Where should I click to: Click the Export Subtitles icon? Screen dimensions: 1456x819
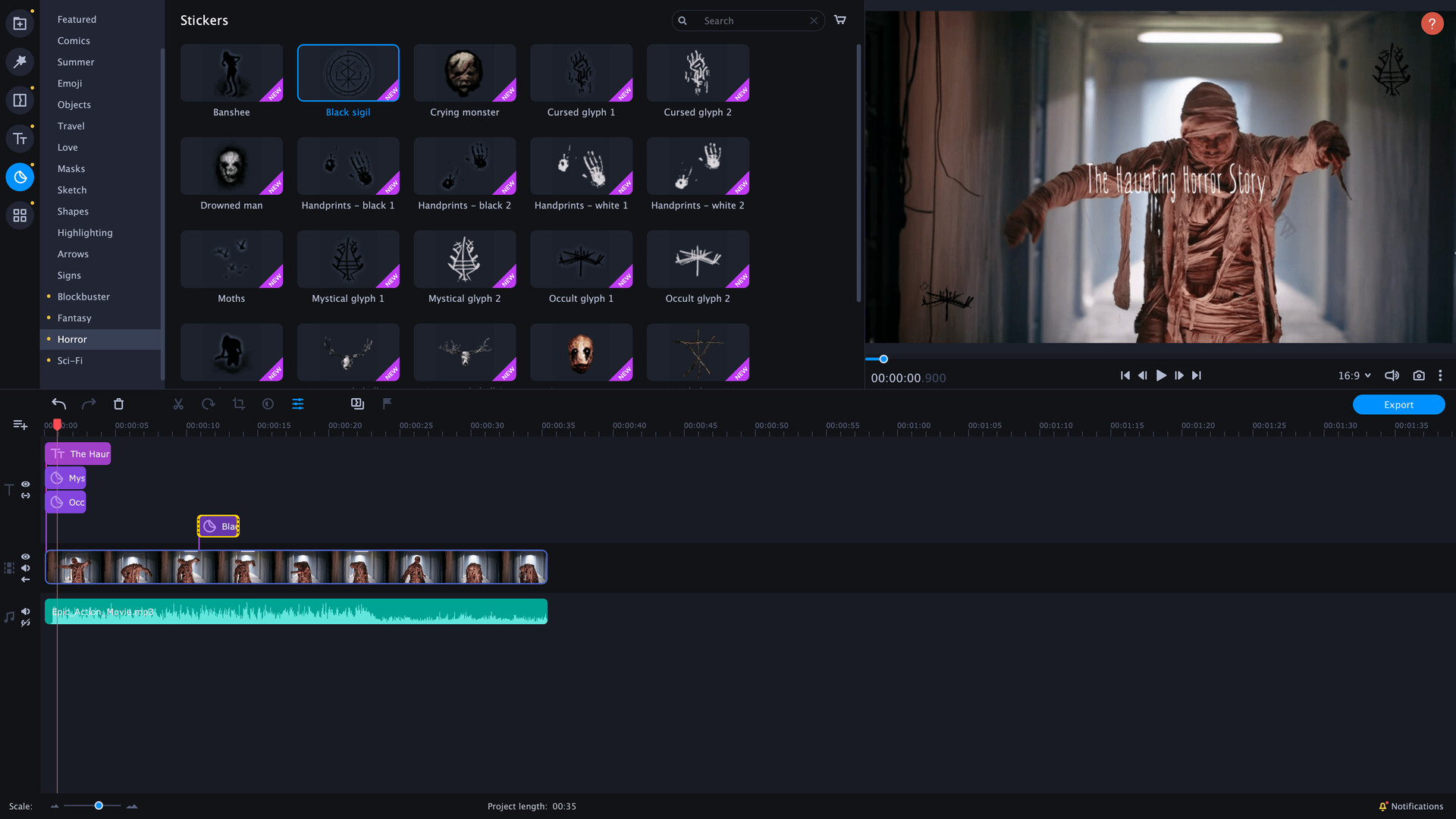point(357,403)
